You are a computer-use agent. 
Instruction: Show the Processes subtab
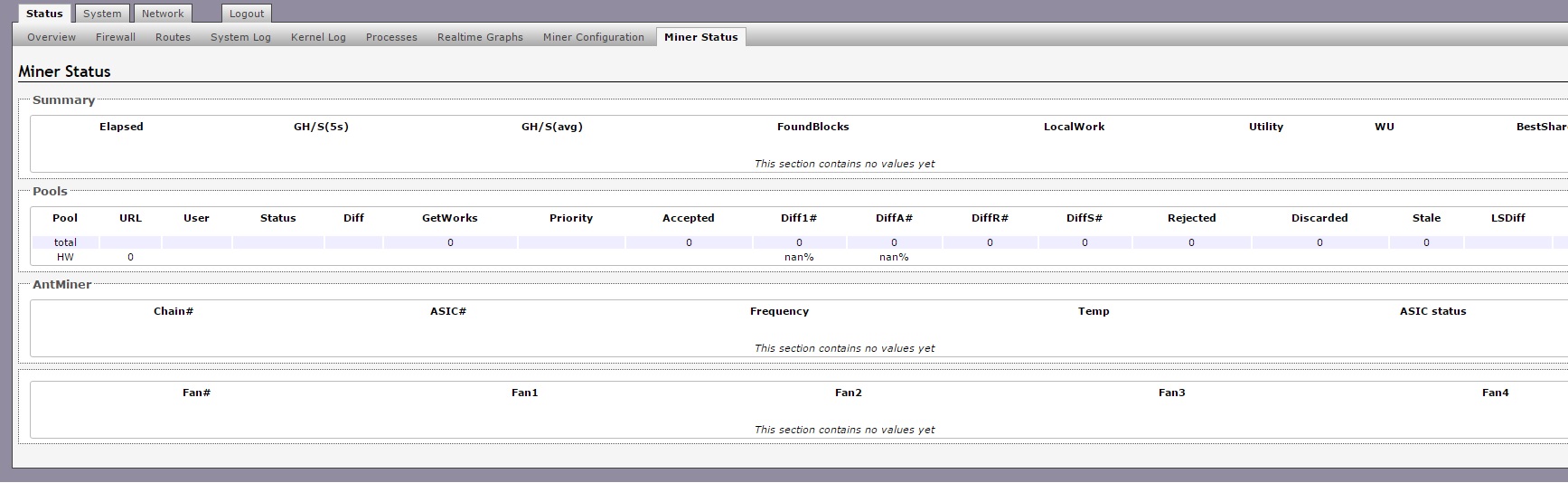pos(391,37)
